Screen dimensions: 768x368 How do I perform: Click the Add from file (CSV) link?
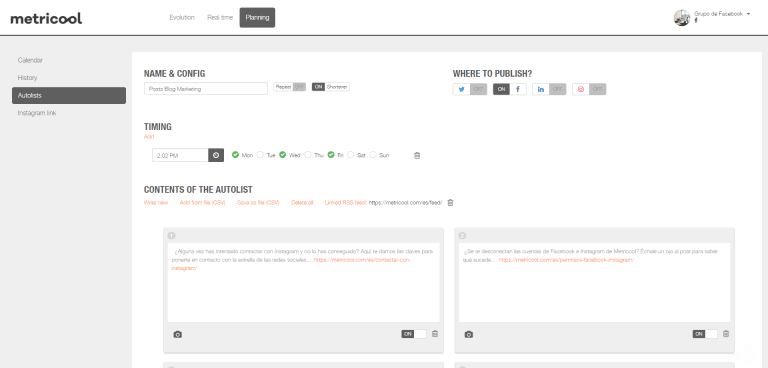202,202
